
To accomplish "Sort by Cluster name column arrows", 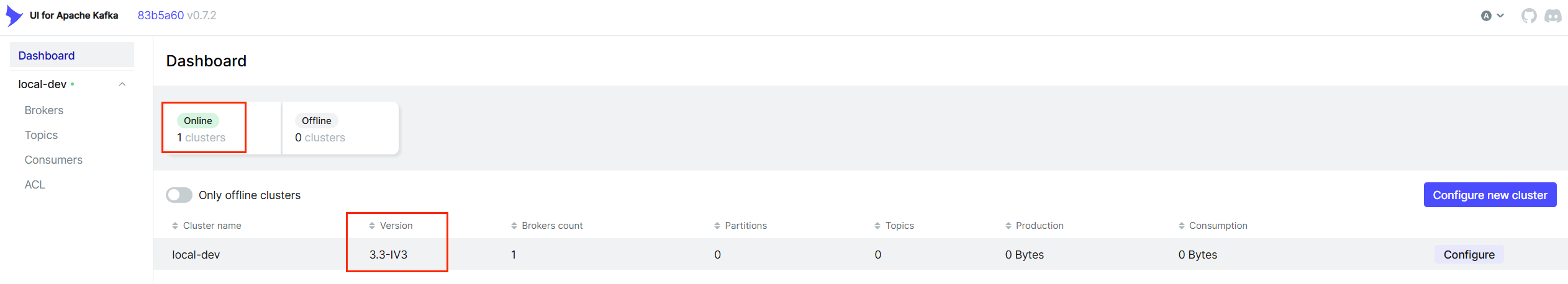I will (175, 226).
